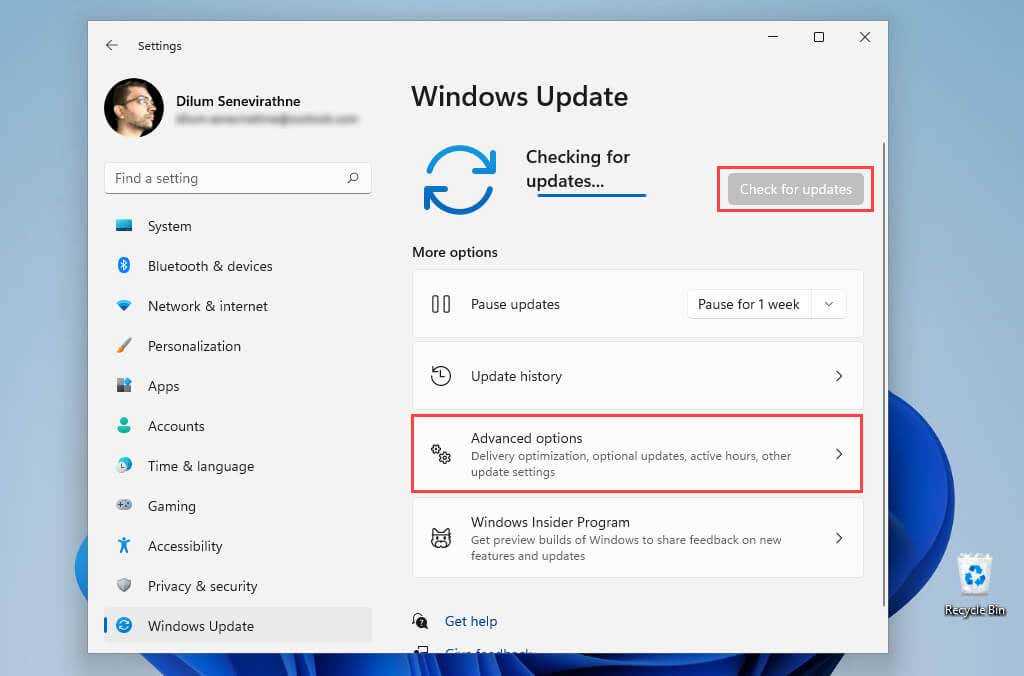This screenshot has width=1024, height=676.
Task: Open Bluetooth & devices settings
Action: tap(238, 266)
